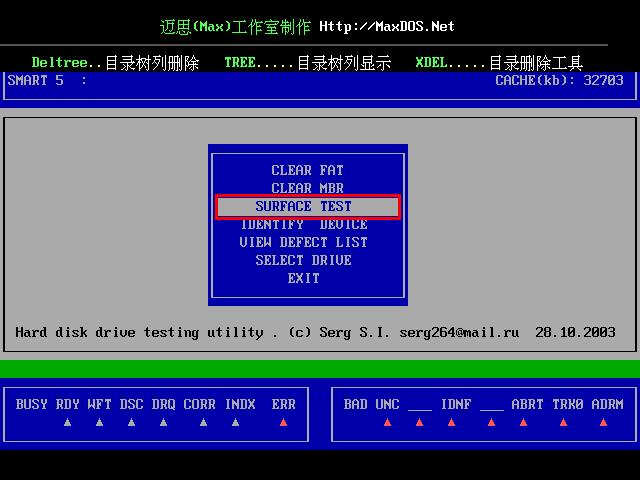Click the DRQ status label

(163, 404)
